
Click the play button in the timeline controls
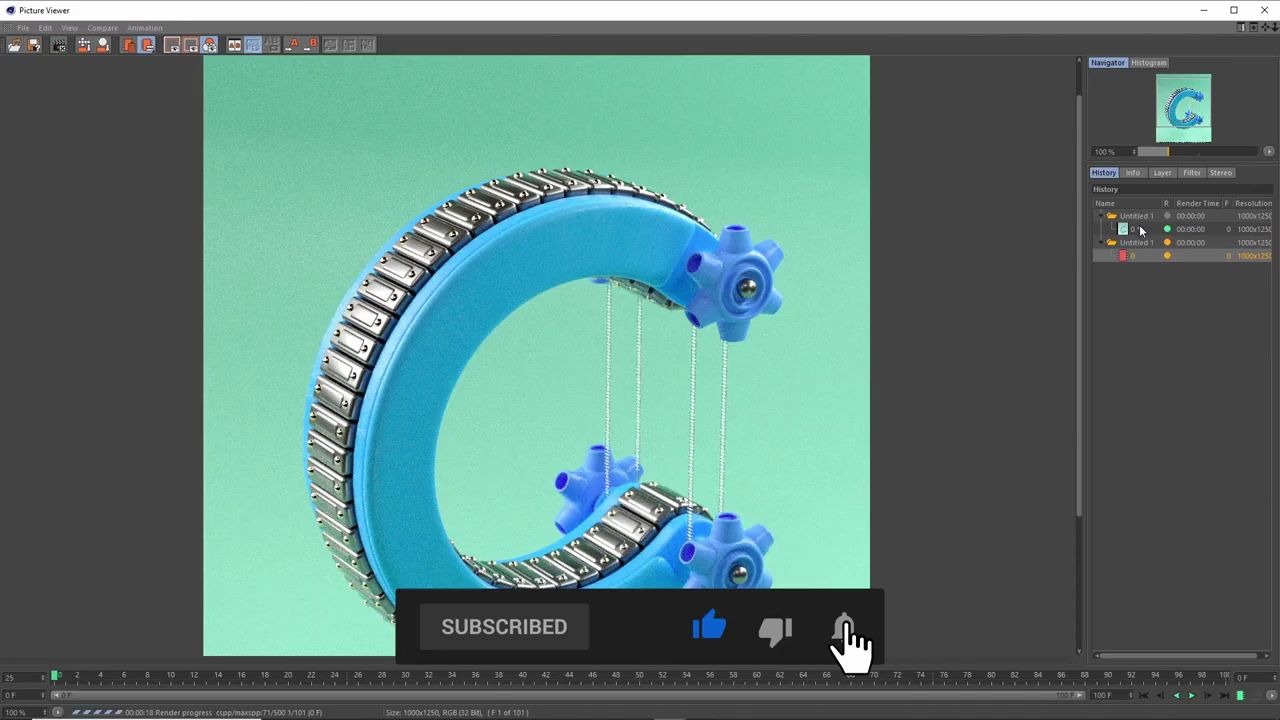(1192, 695)
